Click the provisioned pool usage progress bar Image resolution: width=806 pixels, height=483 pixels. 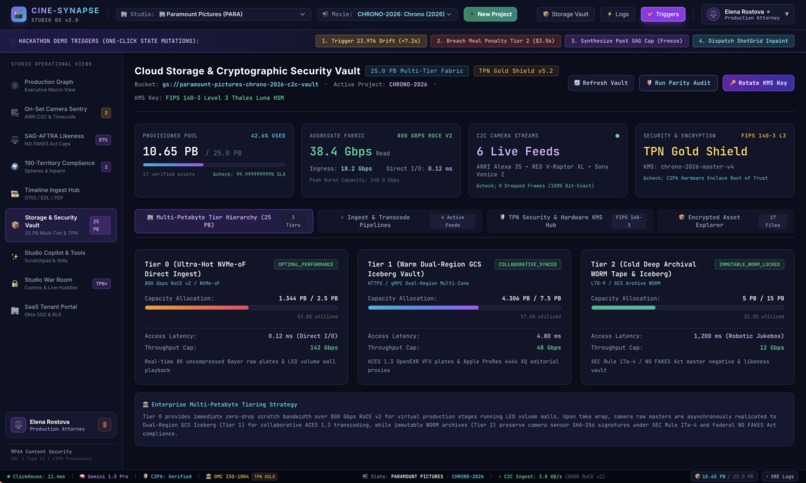[214, 164]
